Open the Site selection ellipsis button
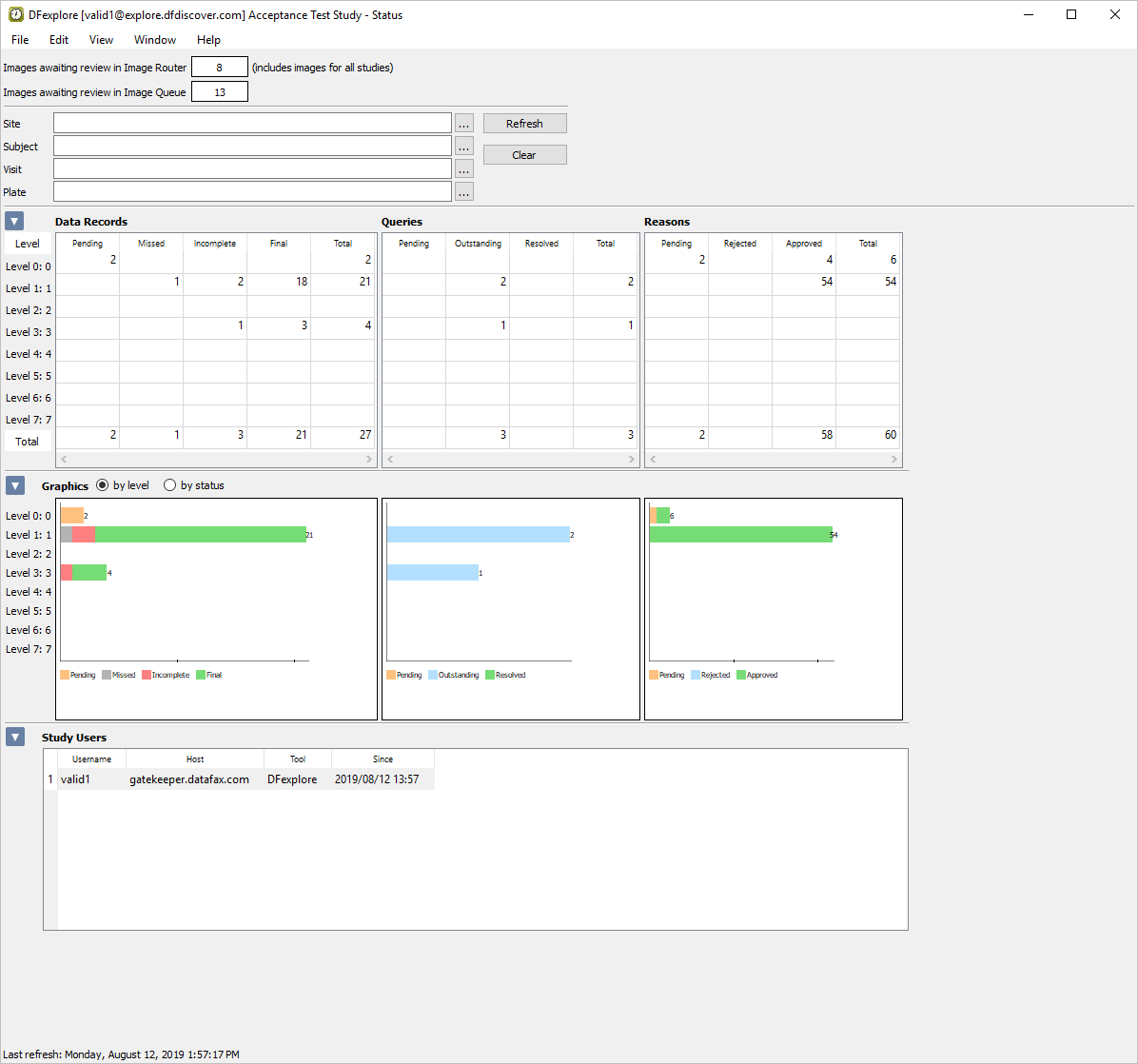 pos(464,124)
